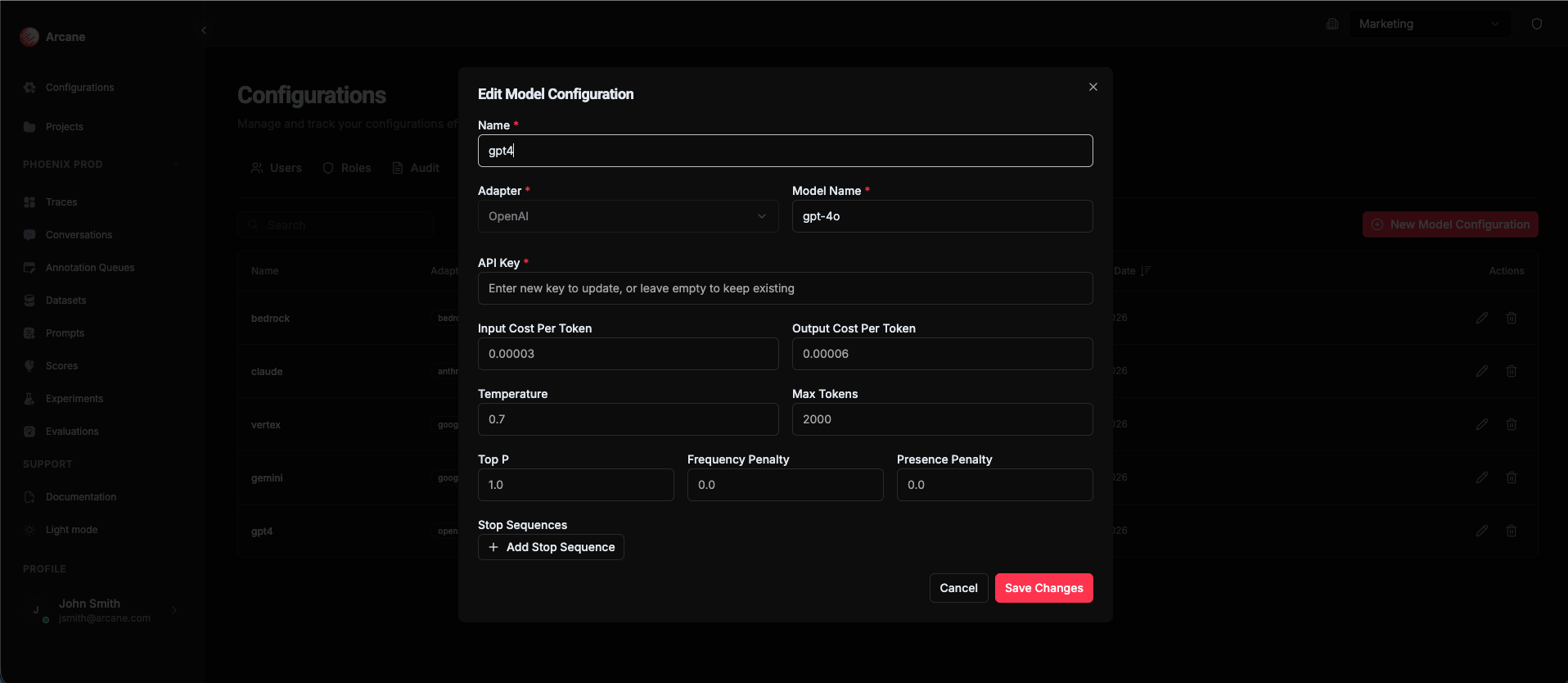
Task: Switch to the Audit tab
Action: pos(416,168)
